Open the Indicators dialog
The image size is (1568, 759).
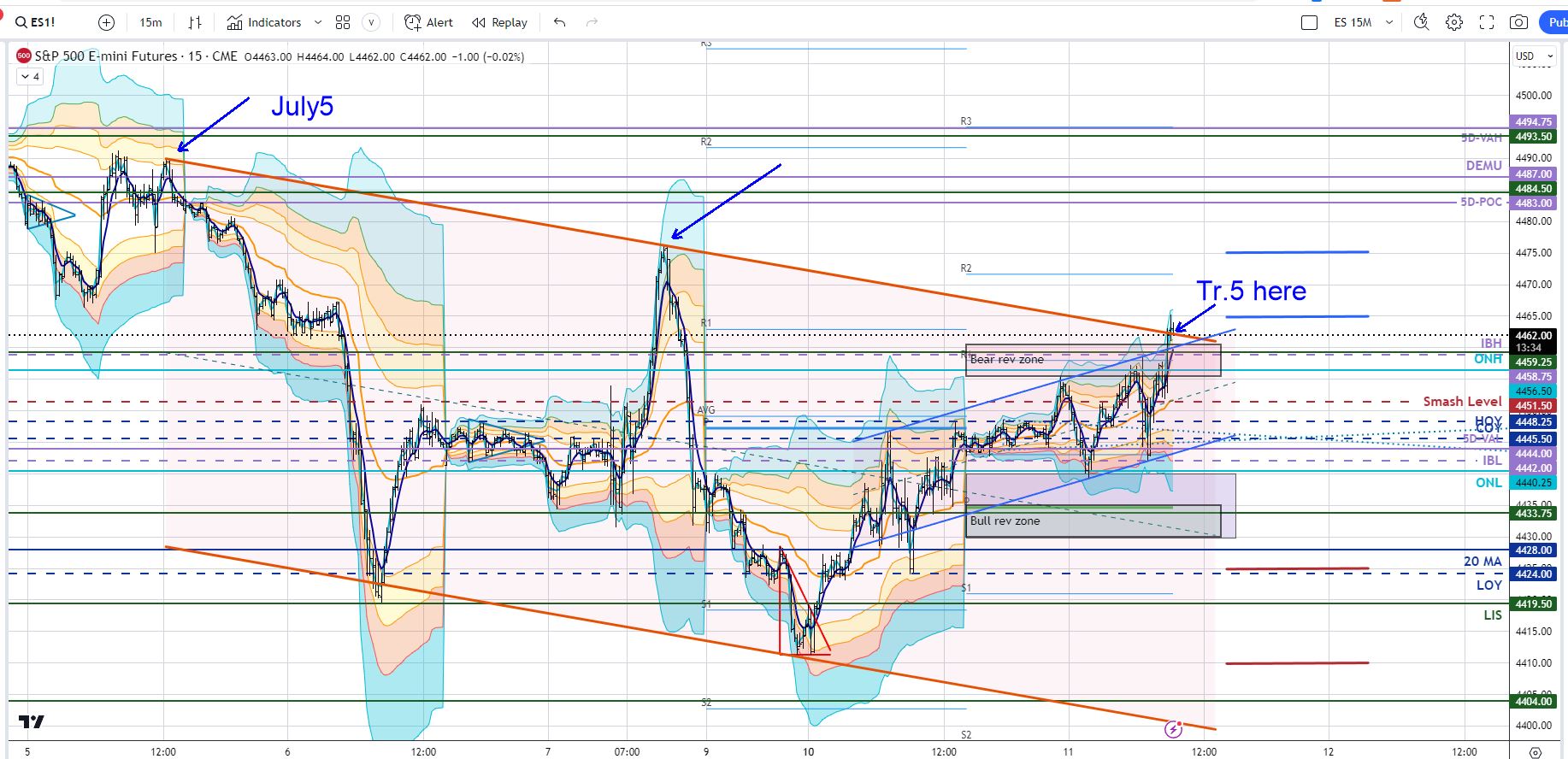(264, 22)
